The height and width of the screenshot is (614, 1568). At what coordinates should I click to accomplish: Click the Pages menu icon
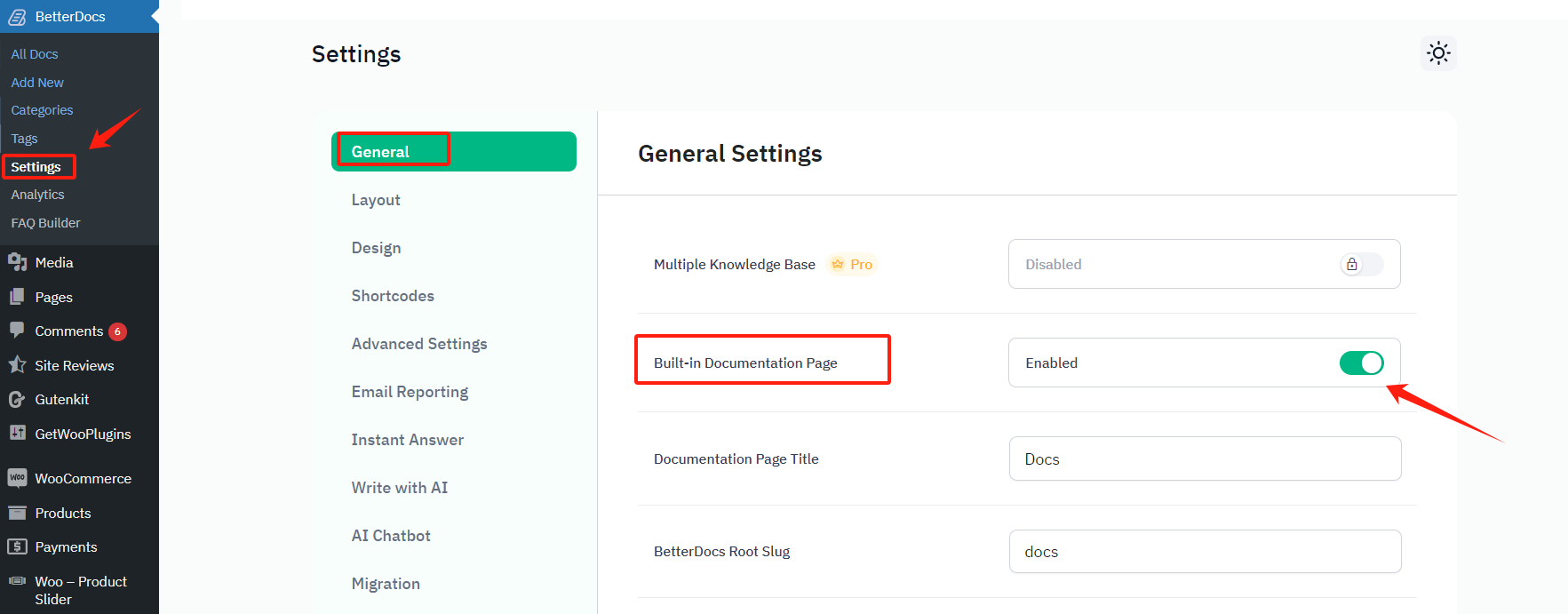point(17,297)
